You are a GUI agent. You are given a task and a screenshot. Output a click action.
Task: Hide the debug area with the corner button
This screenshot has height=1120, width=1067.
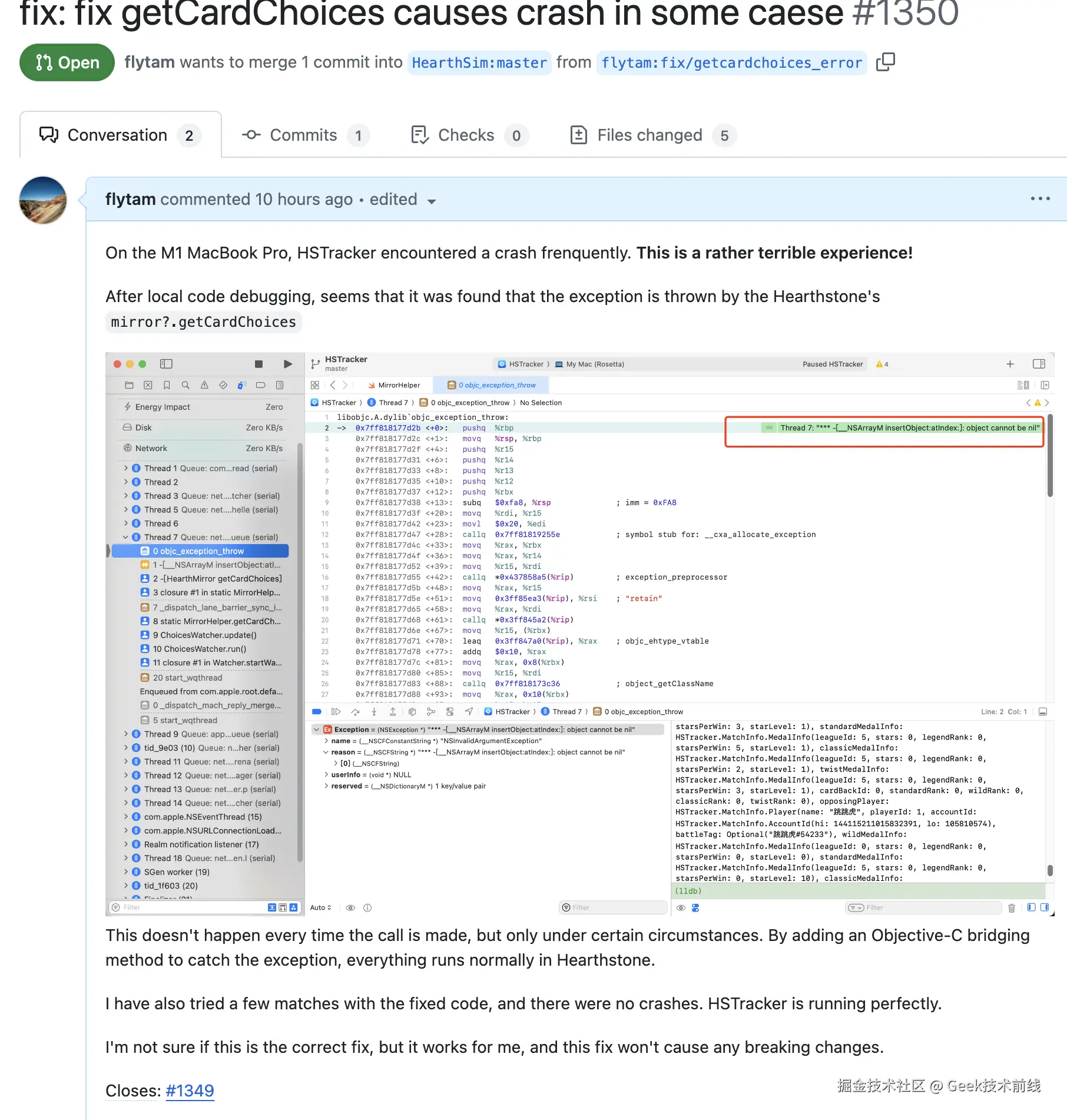(x=1043, y=711)
